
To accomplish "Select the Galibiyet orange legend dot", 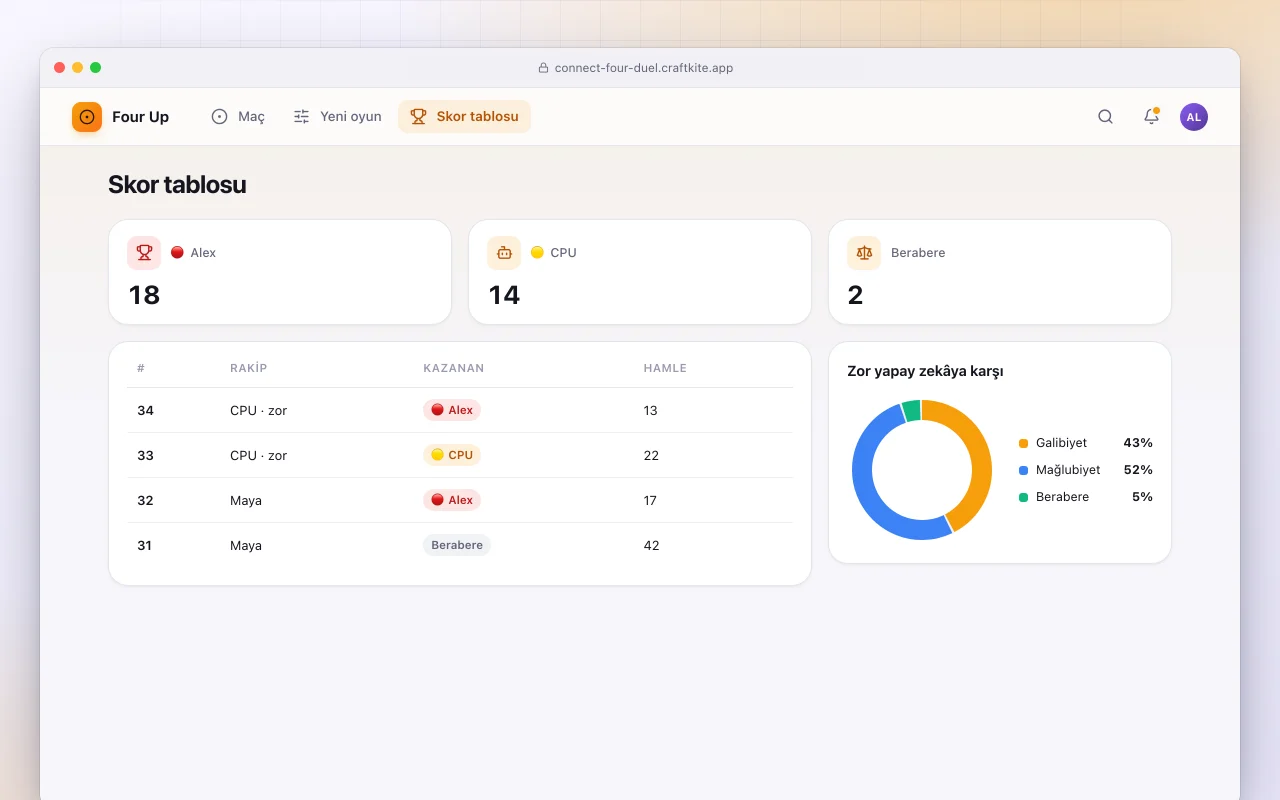I will coord(1023,443).
